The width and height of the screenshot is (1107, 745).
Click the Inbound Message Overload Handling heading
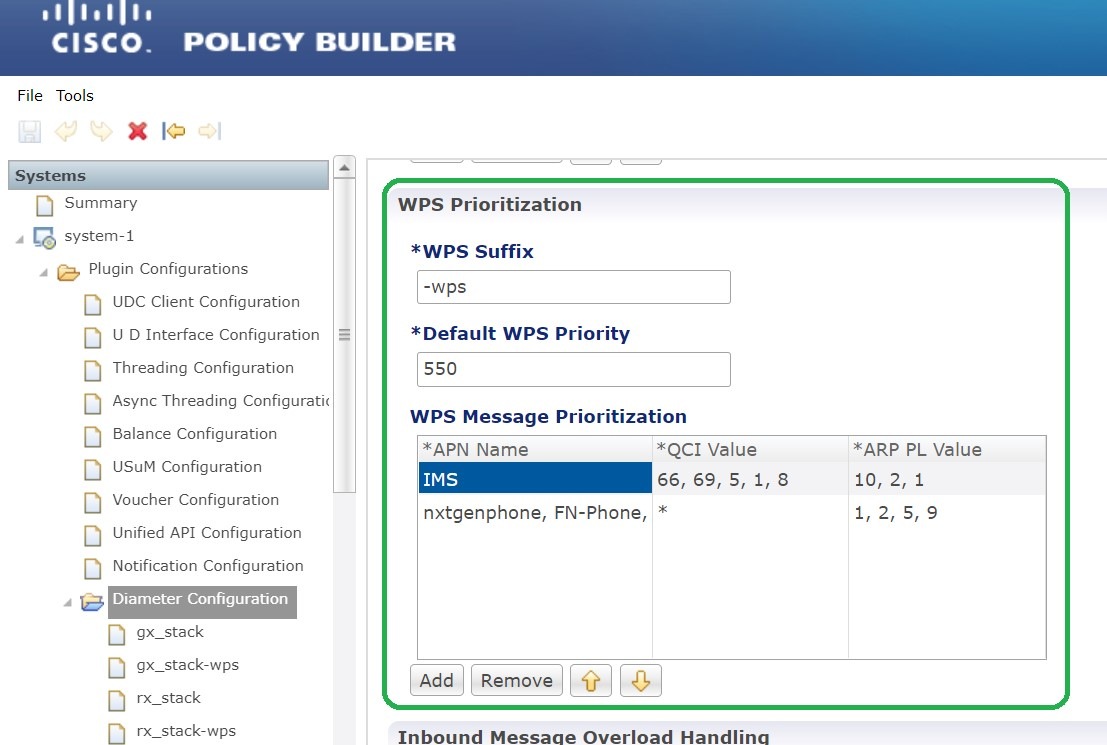[x=583, y=736]
